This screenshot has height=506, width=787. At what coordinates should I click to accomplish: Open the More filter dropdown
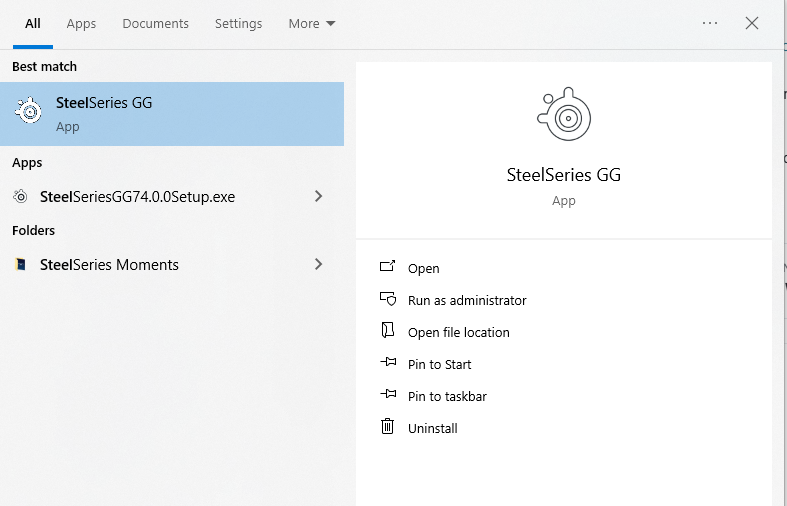coord(312,23)
